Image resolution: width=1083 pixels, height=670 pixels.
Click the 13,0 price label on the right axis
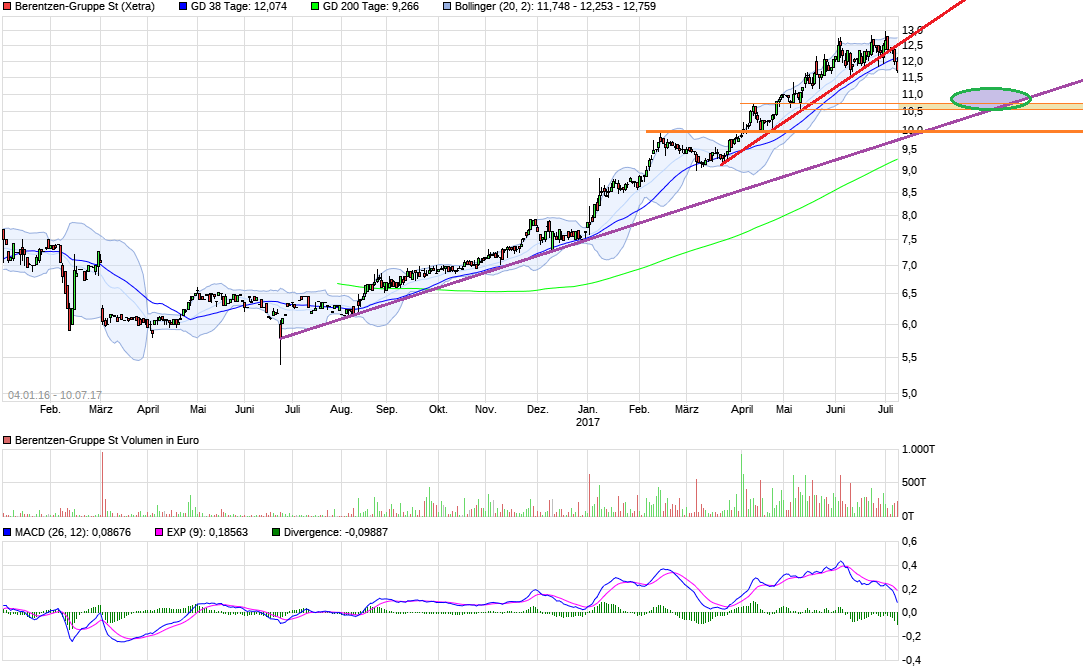(x=911, y=31)
